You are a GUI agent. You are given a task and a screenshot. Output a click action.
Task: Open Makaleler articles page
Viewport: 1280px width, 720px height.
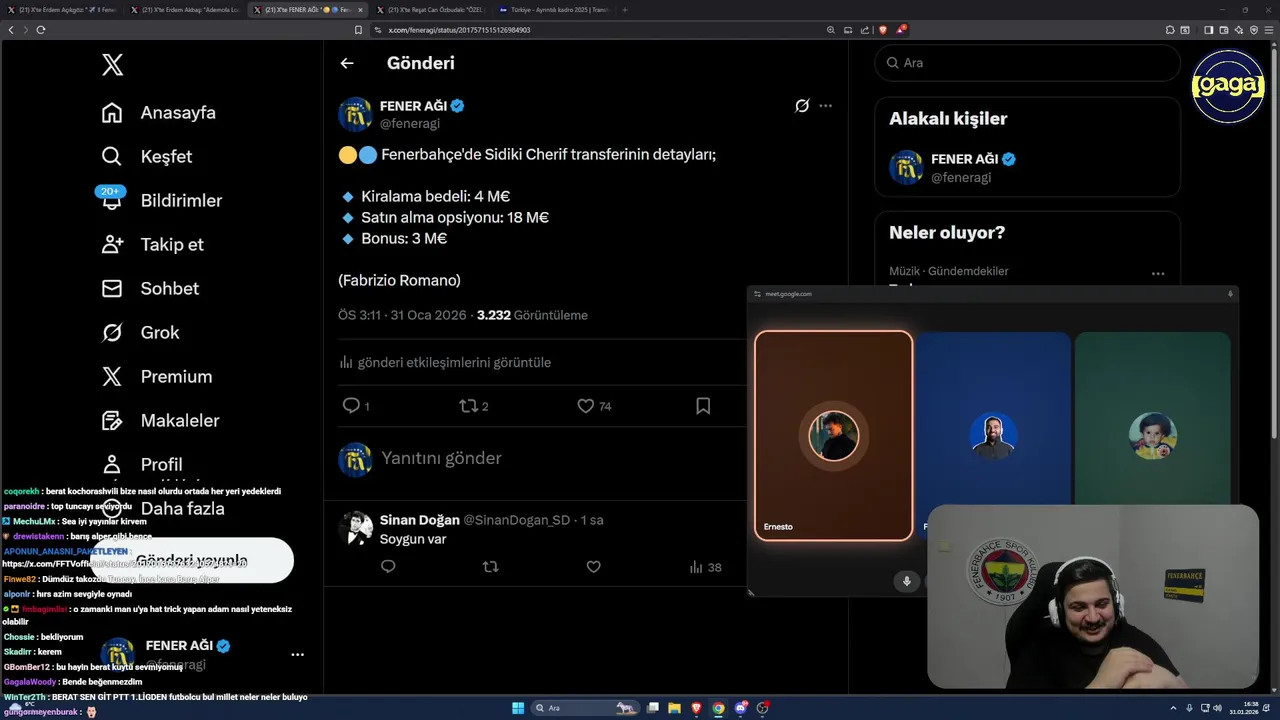click(x=160, y=421)
